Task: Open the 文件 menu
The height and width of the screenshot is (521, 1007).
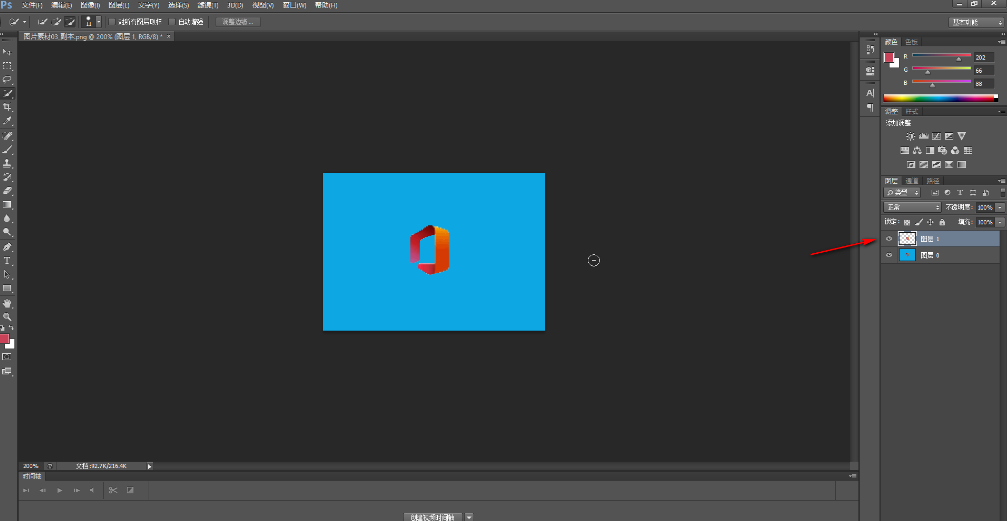Action: click(x=33, y=5)
